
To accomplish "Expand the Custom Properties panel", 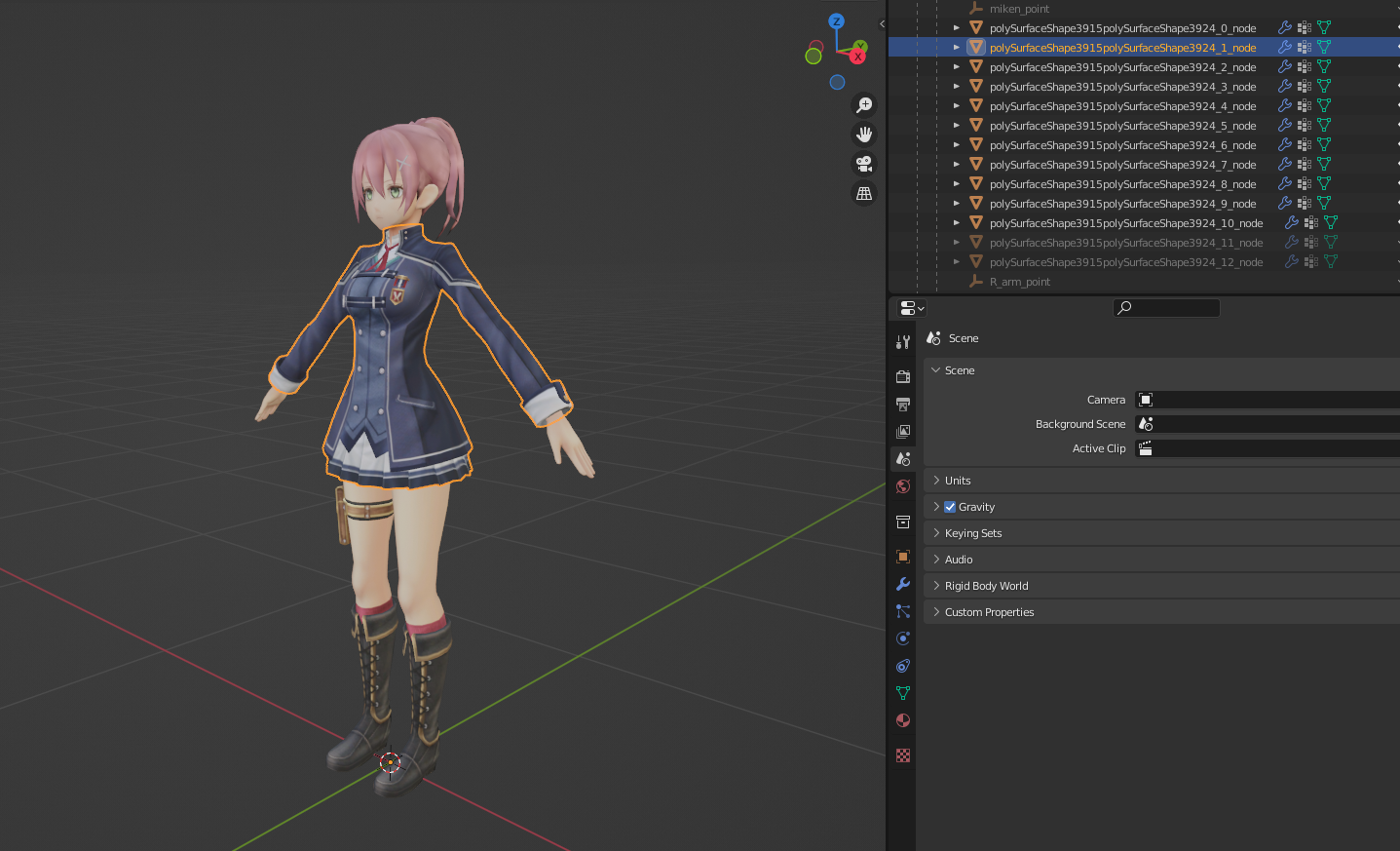I will [x=936, y=612].
